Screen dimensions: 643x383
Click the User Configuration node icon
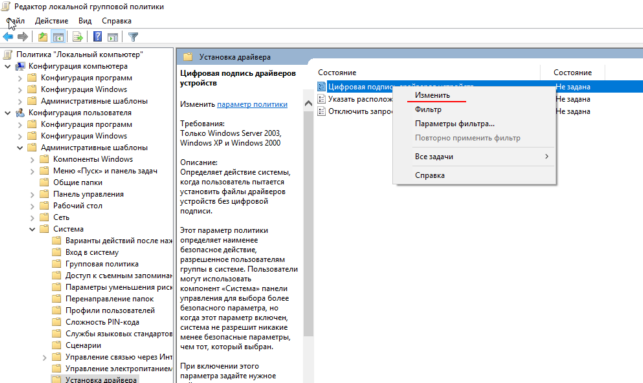click(x=20, y=112)
